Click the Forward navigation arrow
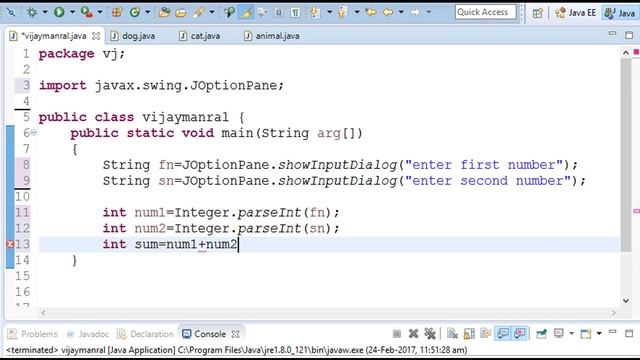Screen dimensions: 640x360 415,13
